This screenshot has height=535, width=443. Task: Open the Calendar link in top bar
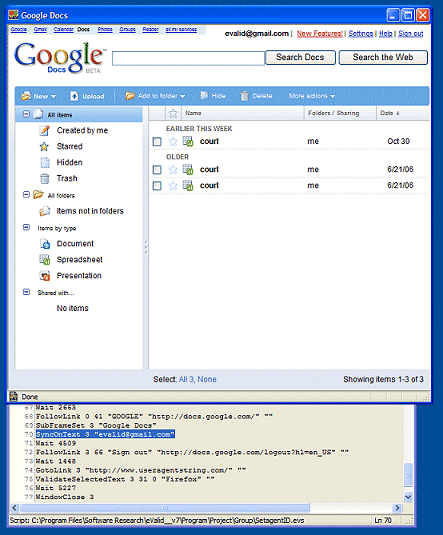pos(63,29)
